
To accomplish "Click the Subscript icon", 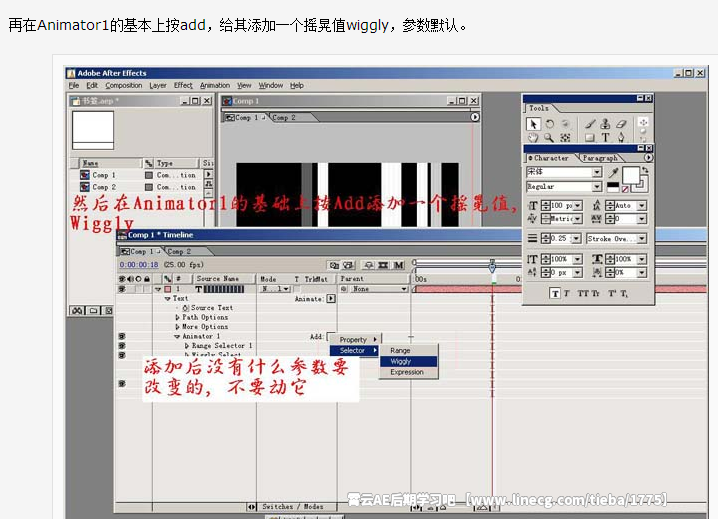I will tap(625, 294).
